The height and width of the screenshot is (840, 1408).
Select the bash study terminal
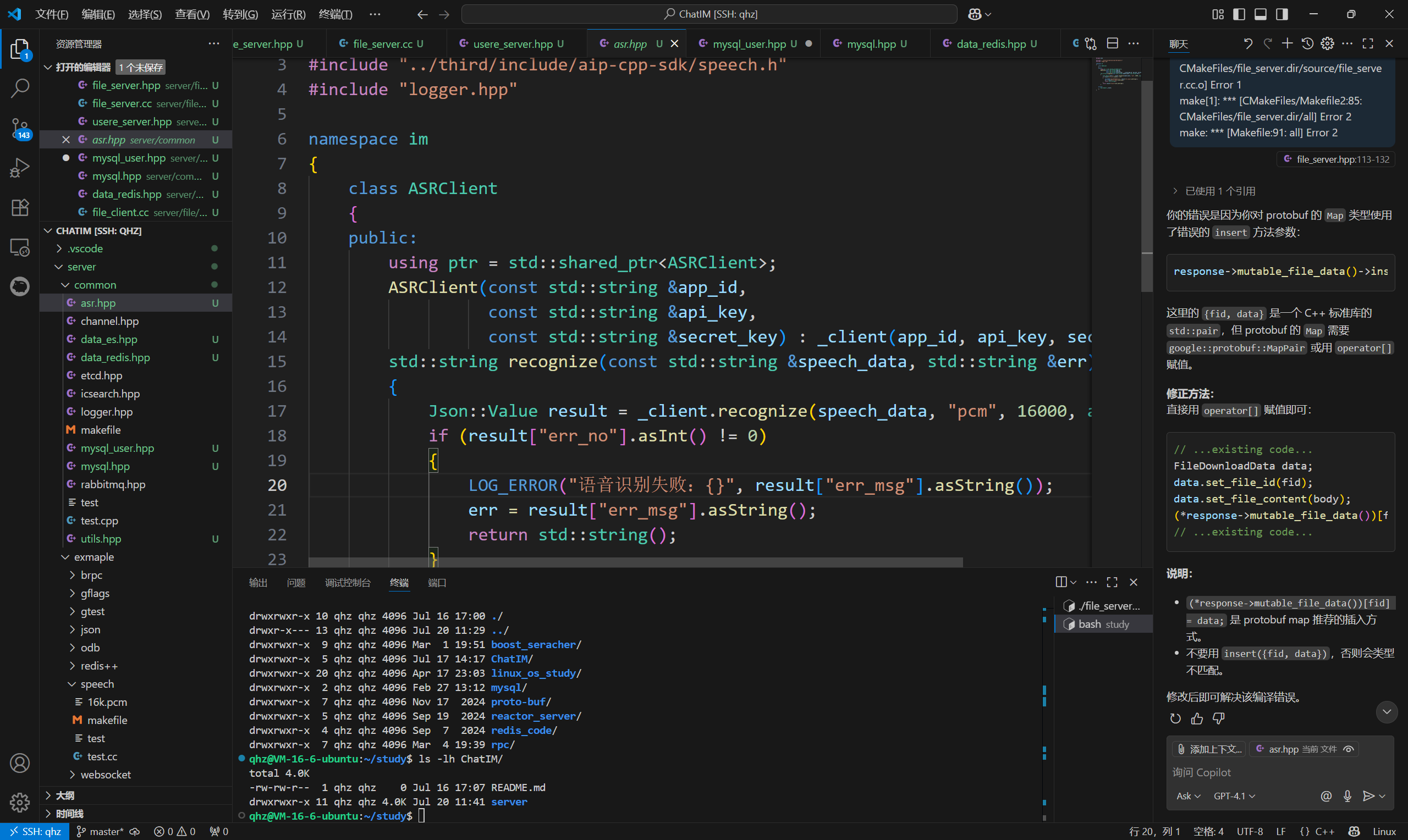pyautogui.click(x=1103, y=624)
